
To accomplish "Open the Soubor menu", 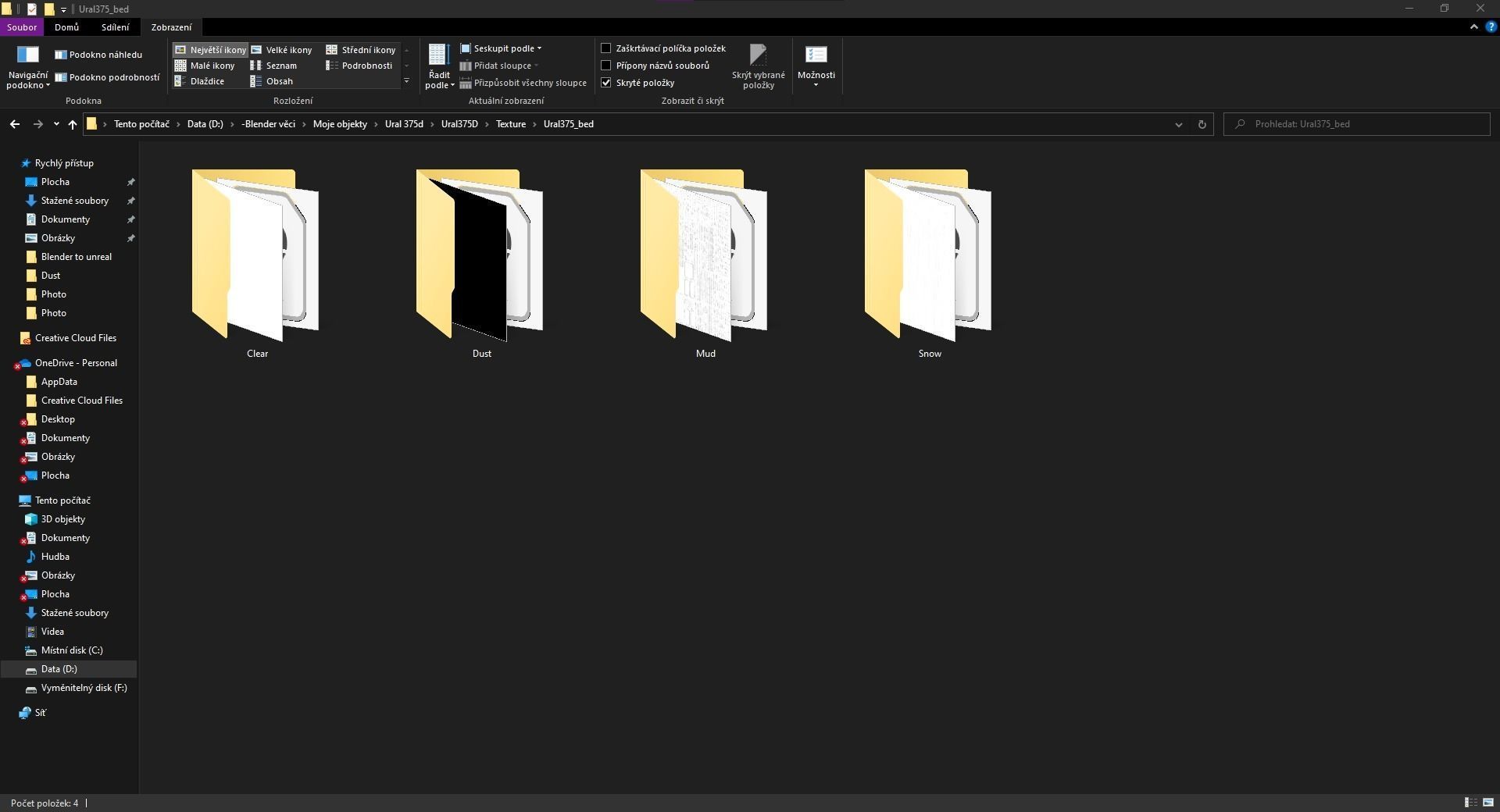I will point(22,27).
